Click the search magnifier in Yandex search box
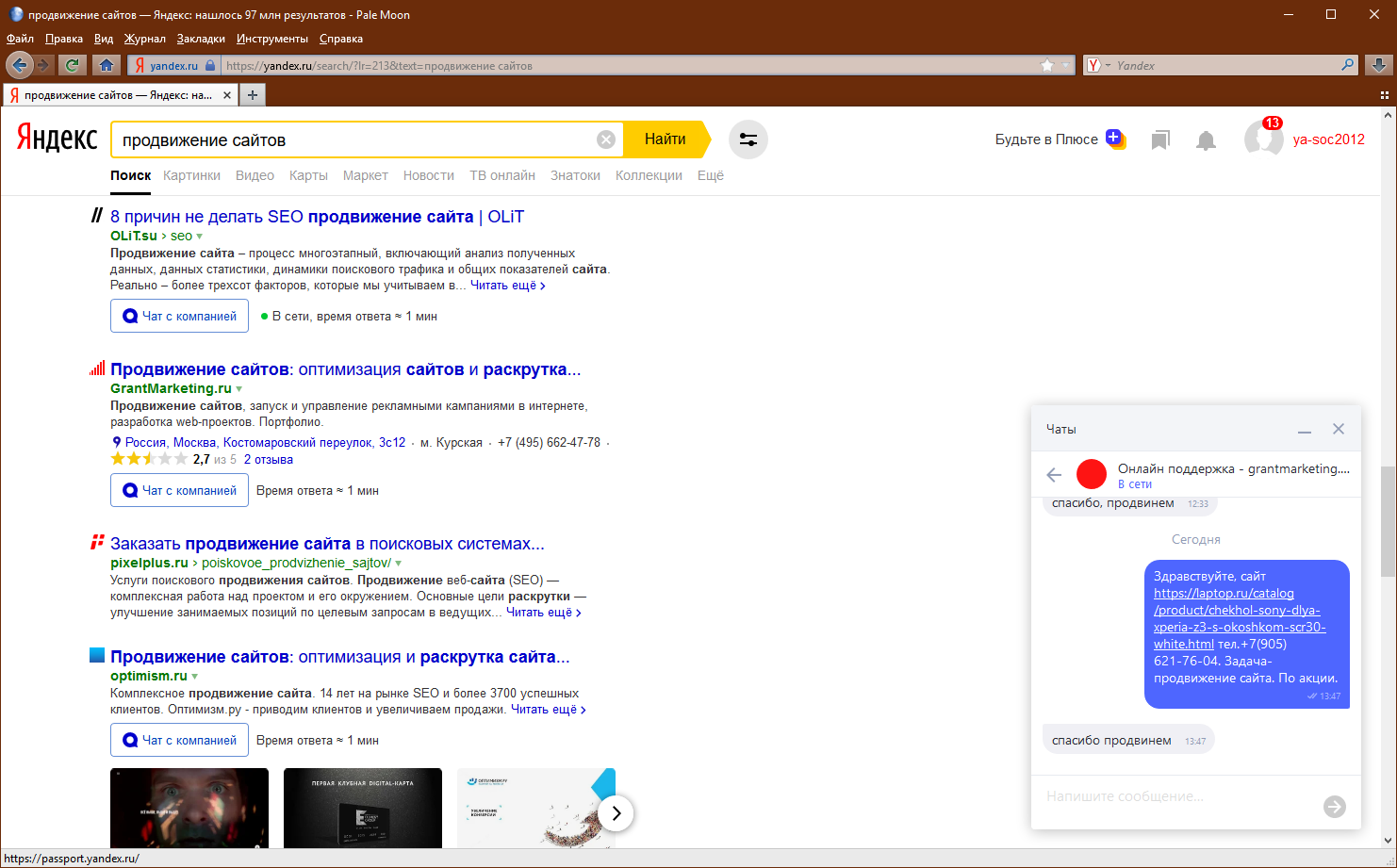The image size is (1397, 868). point(1348,65)
